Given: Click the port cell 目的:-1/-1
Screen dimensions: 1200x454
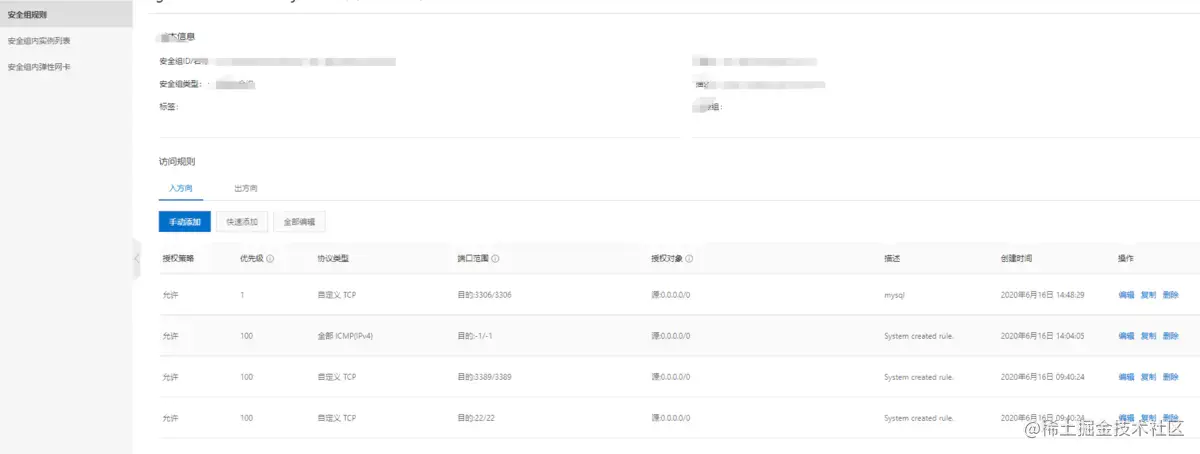Looking at the screenshot, I should [476, 336].
